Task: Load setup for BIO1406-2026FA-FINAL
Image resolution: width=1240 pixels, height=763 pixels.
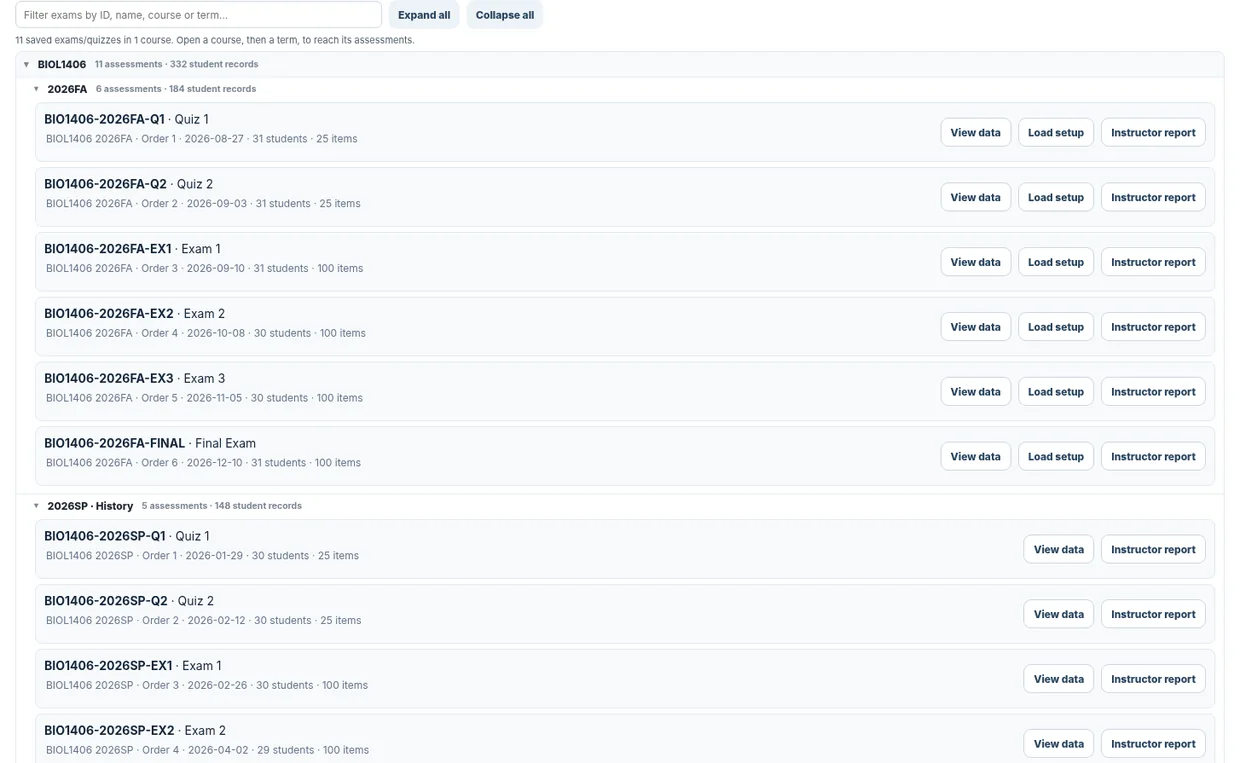Action: [1056, 457]
